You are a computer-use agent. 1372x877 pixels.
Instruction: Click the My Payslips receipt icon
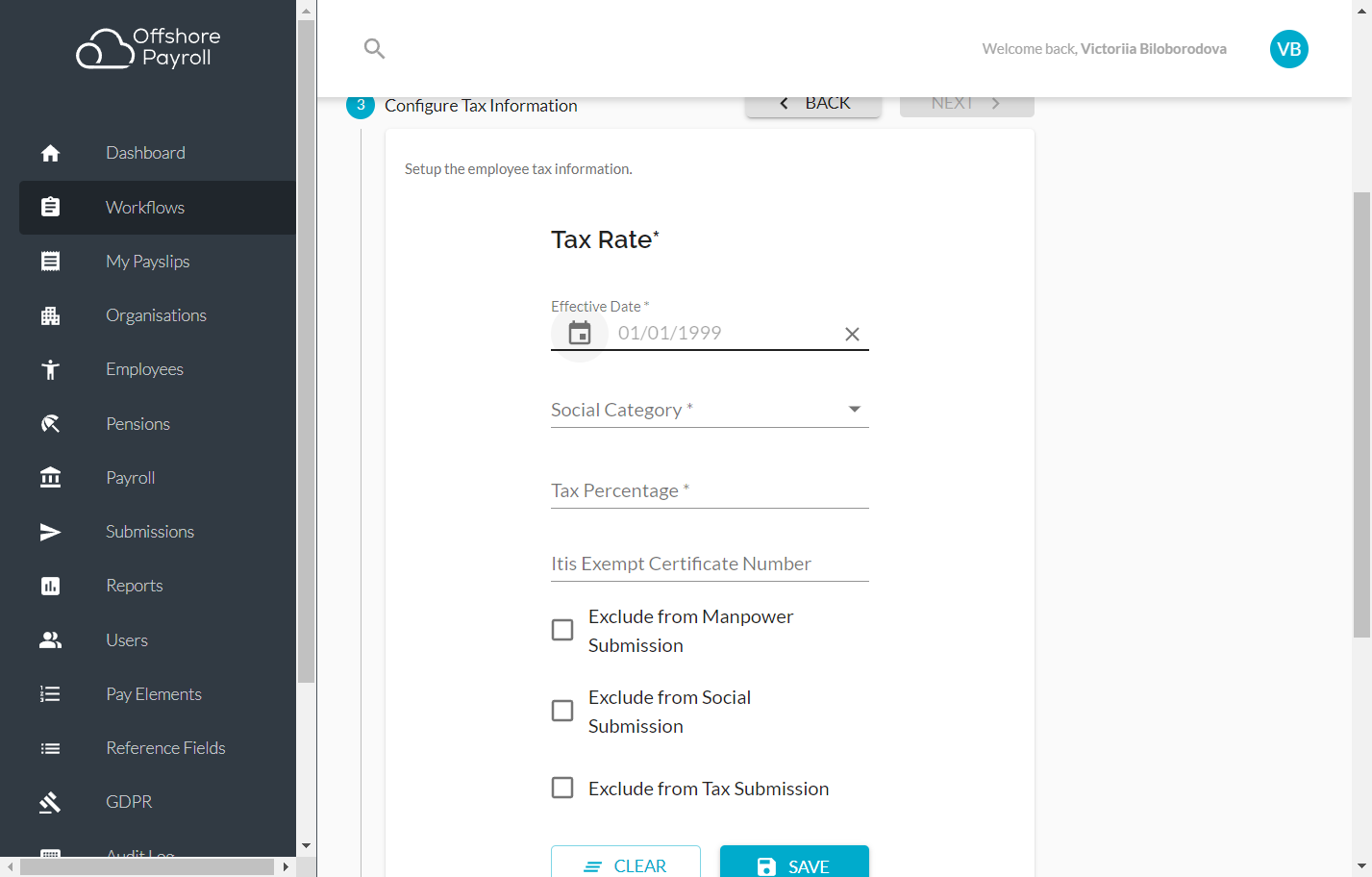[50, 262]
